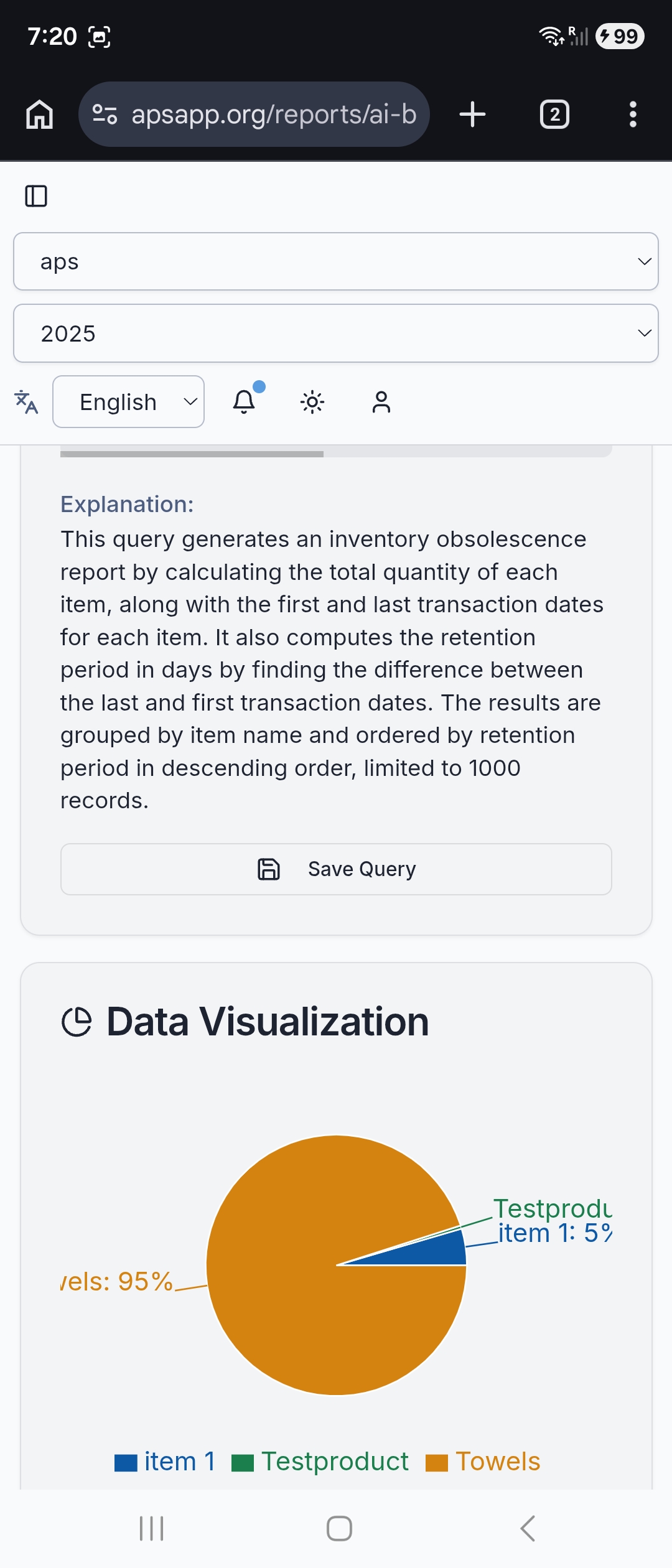Collapse the sidebar using the panel icon
The width and height of the screenshot is (672, 1568).
click(37, 195)
